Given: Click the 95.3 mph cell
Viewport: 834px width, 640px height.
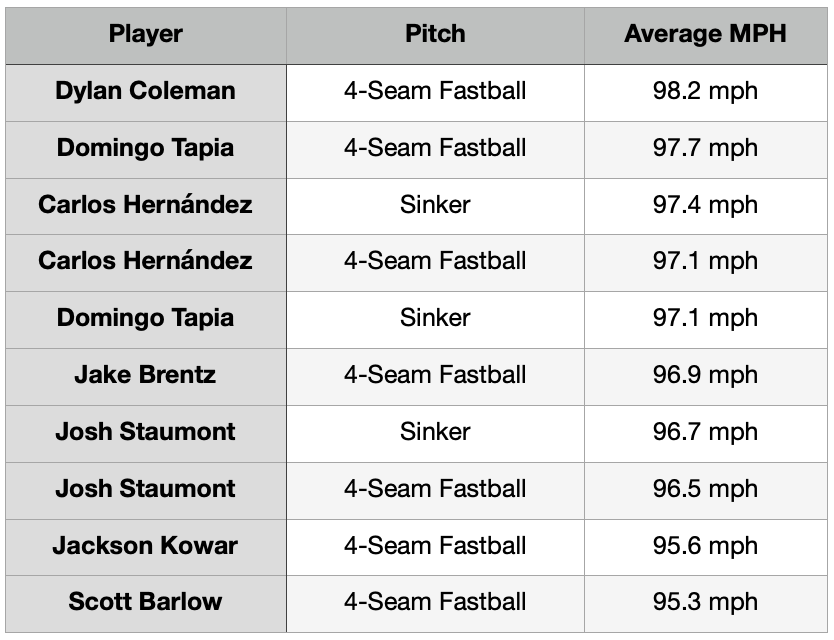Looking at the screenshot, I should (705, 602).
